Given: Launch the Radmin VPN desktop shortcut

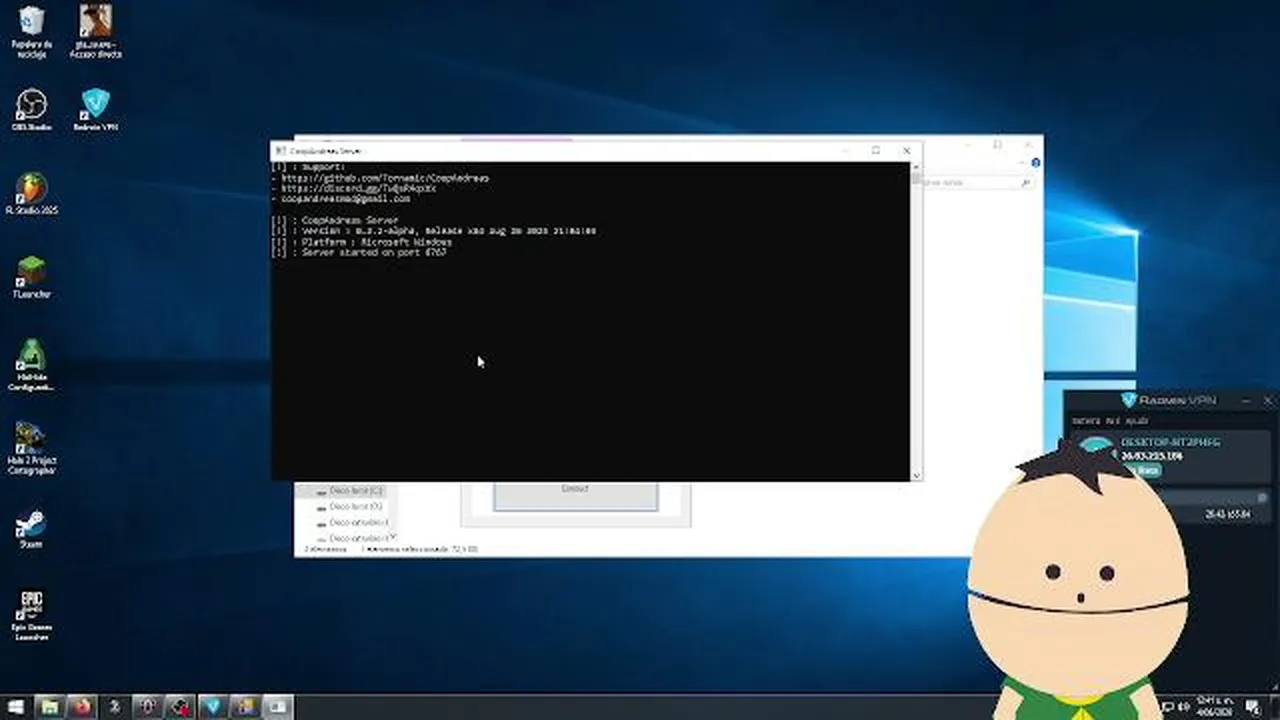Looking at the screenshot, I should (96, 110).
